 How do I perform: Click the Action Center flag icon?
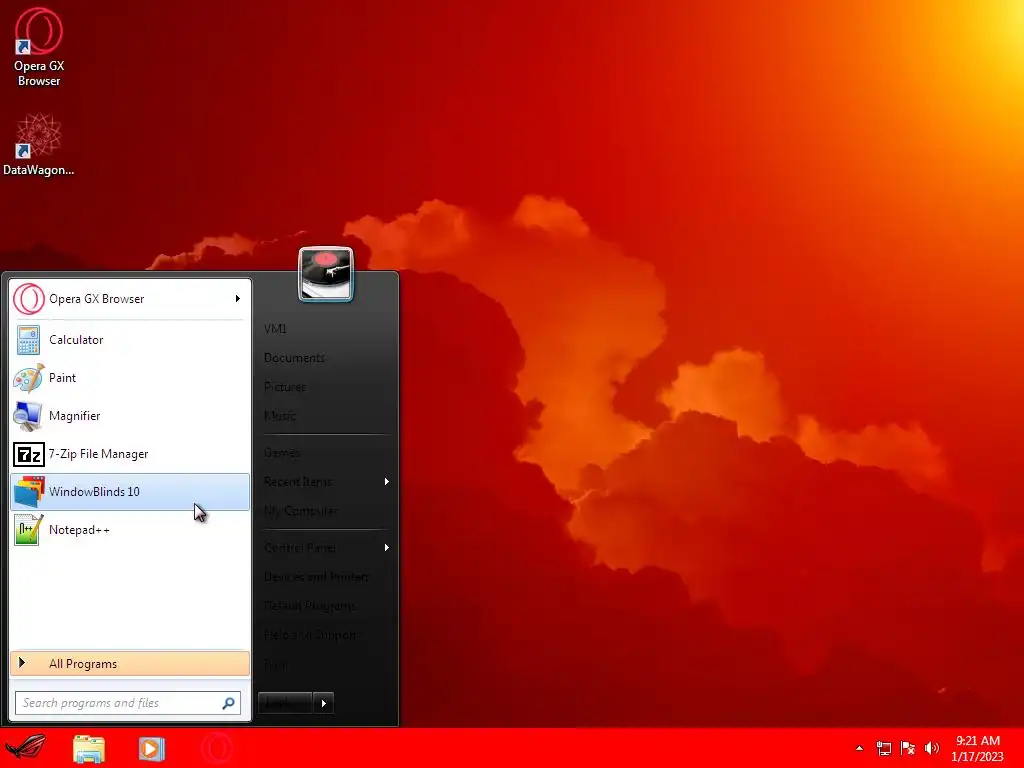coord(908,748)
